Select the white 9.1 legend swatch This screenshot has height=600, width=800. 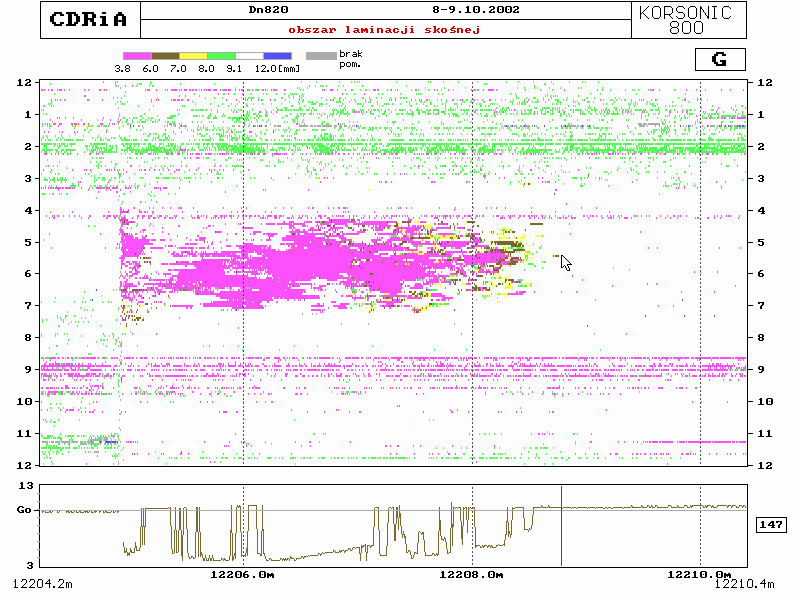pos(249,56)
